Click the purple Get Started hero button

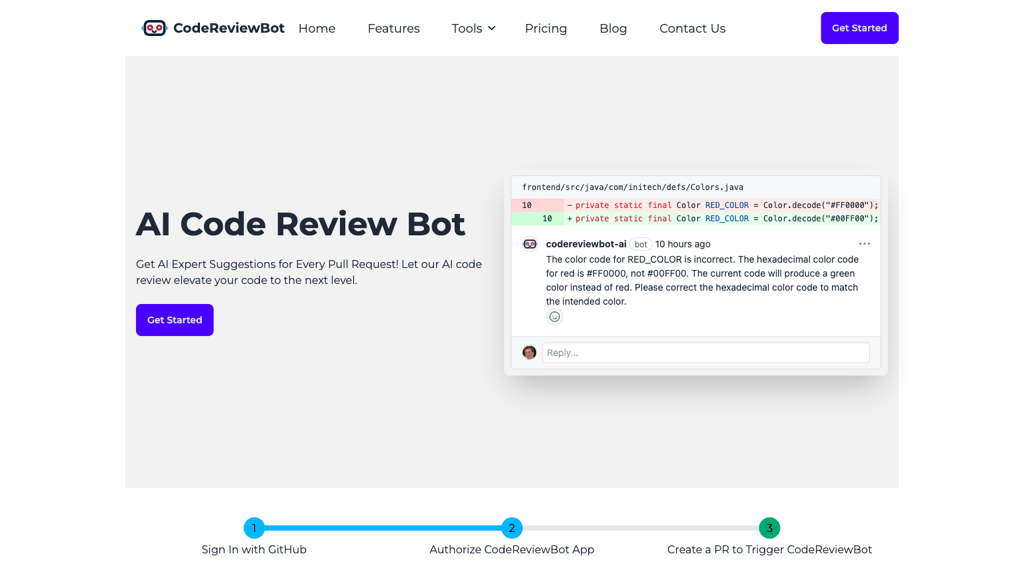click(x=174, y=319)
